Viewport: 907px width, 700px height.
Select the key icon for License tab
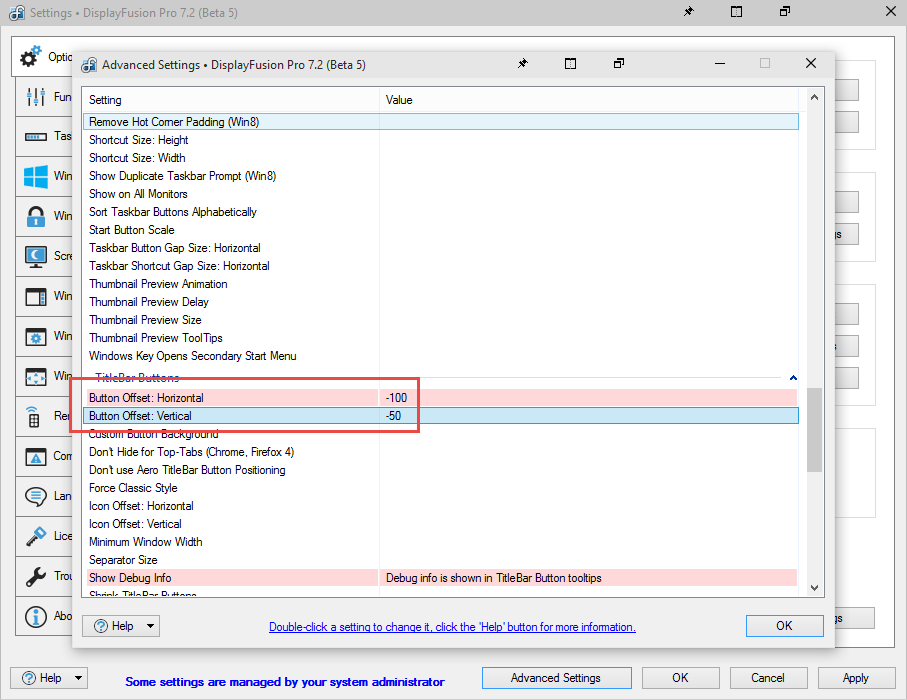coord(36,536)
